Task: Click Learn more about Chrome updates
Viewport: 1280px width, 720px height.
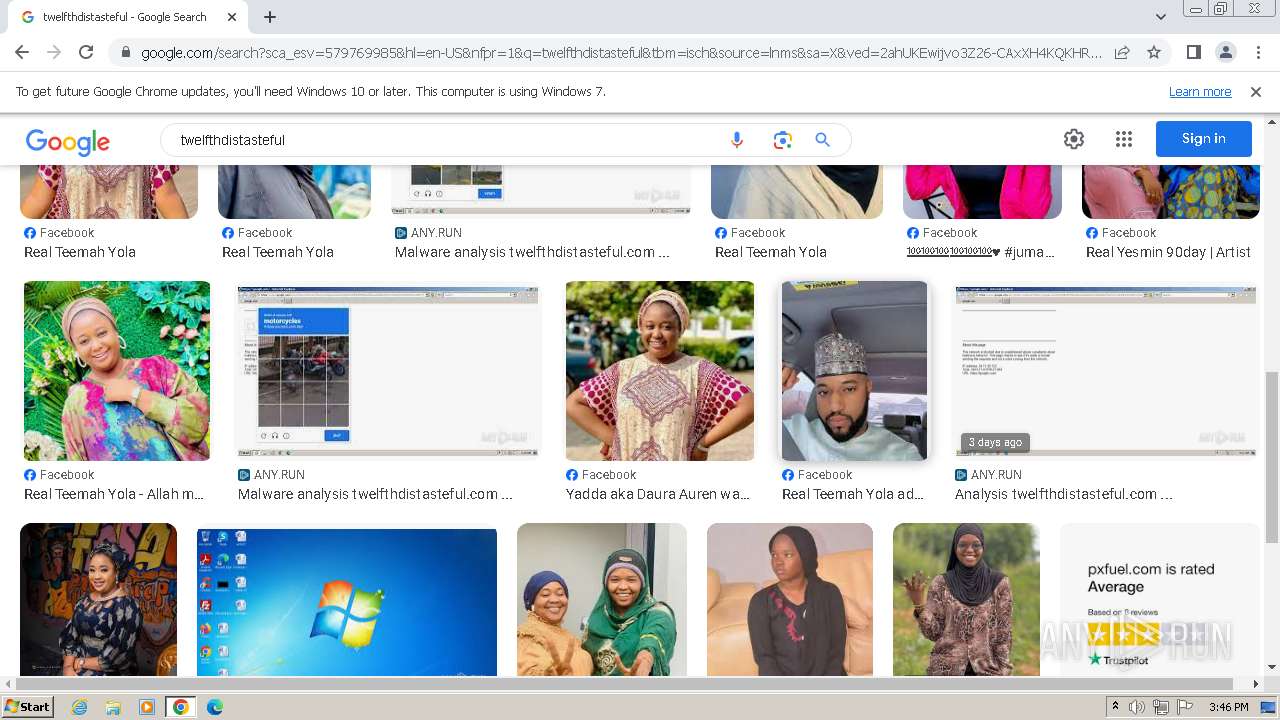Action: tap(1200, 91)
